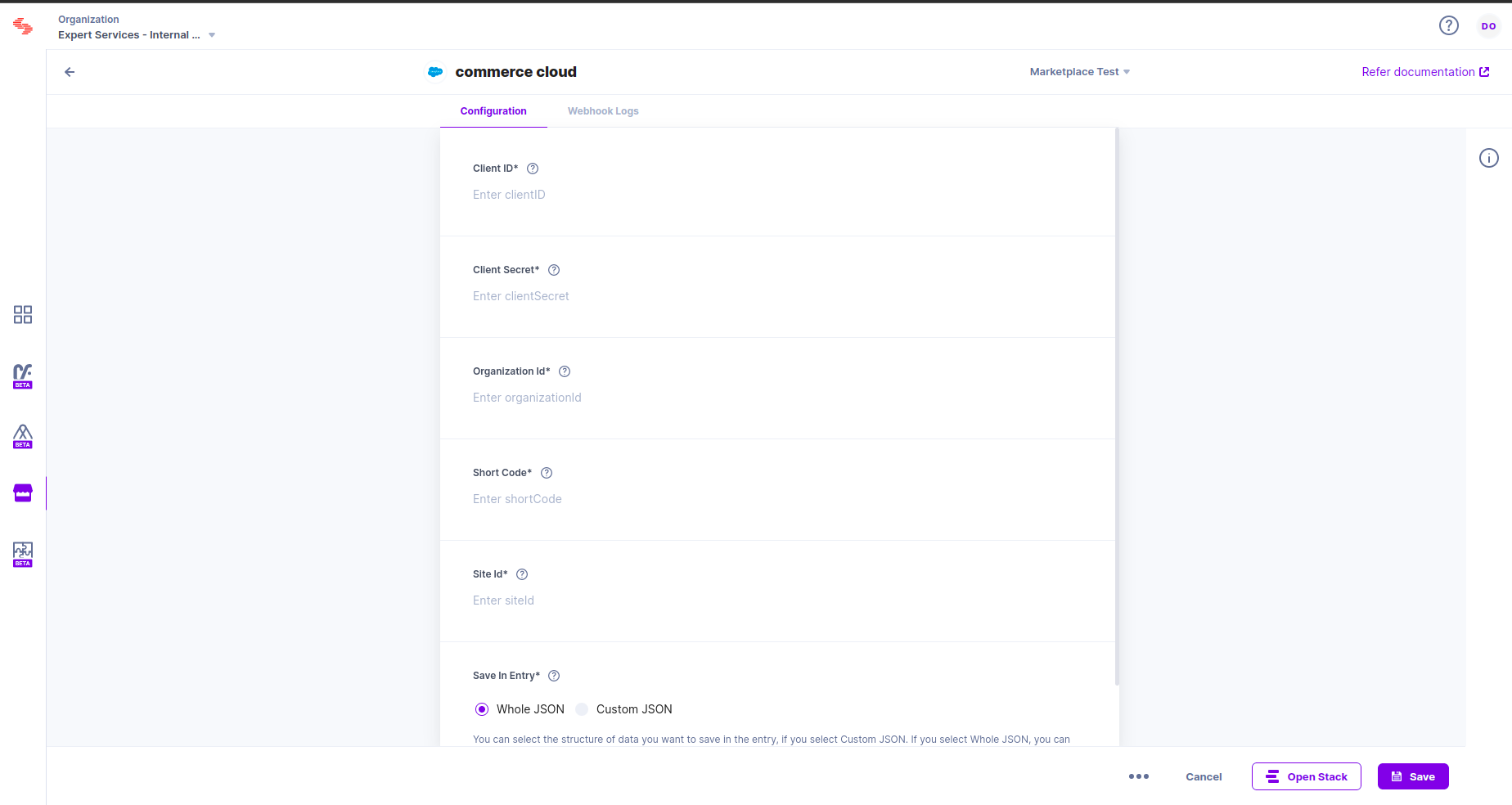This screenshot has width=1512, height=805.
Task: Open the three-dots more options menu
Action: (x=1139, y=776)
